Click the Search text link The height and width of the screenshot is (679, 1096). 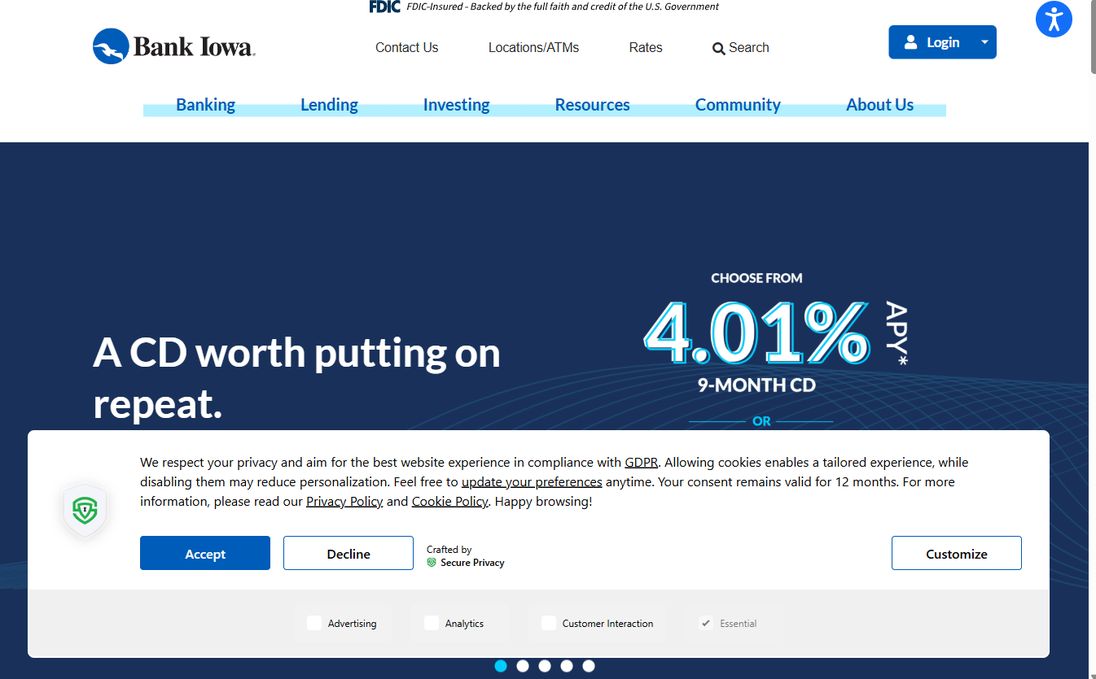coord(749,48)
